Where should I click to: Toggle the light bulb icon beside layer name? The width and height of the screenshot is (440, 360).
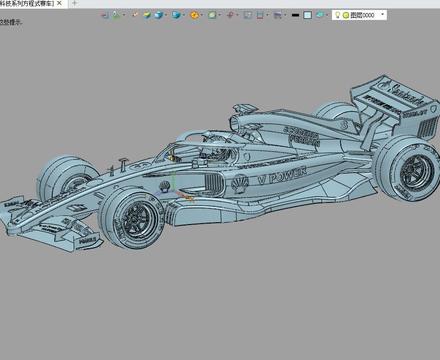coord(337,15)
